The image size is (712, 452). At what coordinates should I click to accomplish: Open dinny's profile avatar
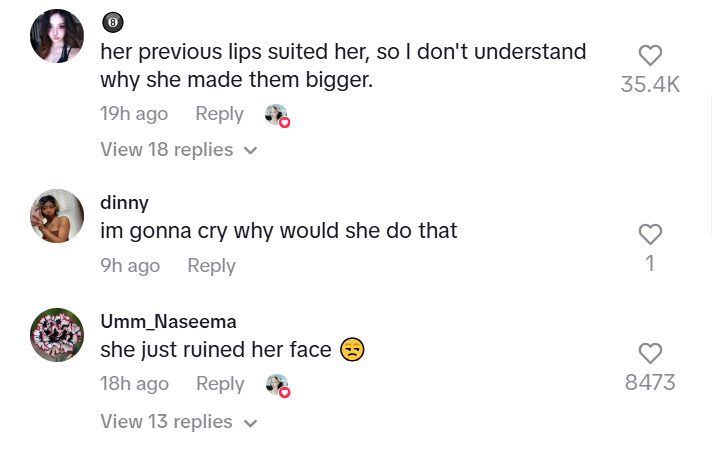(57, 216)
